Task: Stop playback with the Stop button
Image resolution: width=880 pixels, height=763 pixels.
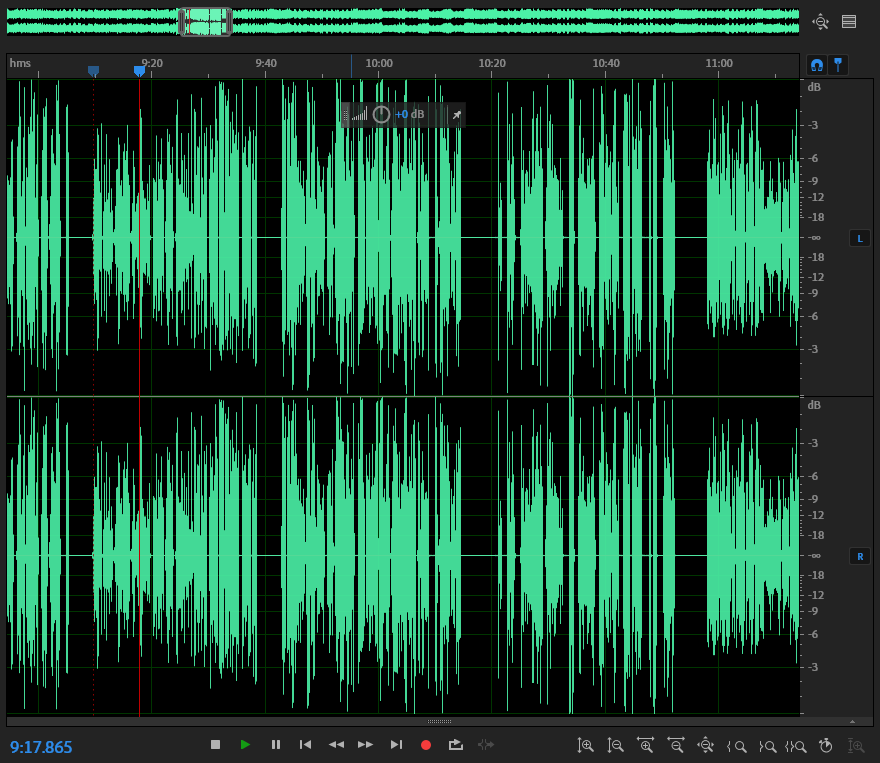Action: (x=216, y=744)
